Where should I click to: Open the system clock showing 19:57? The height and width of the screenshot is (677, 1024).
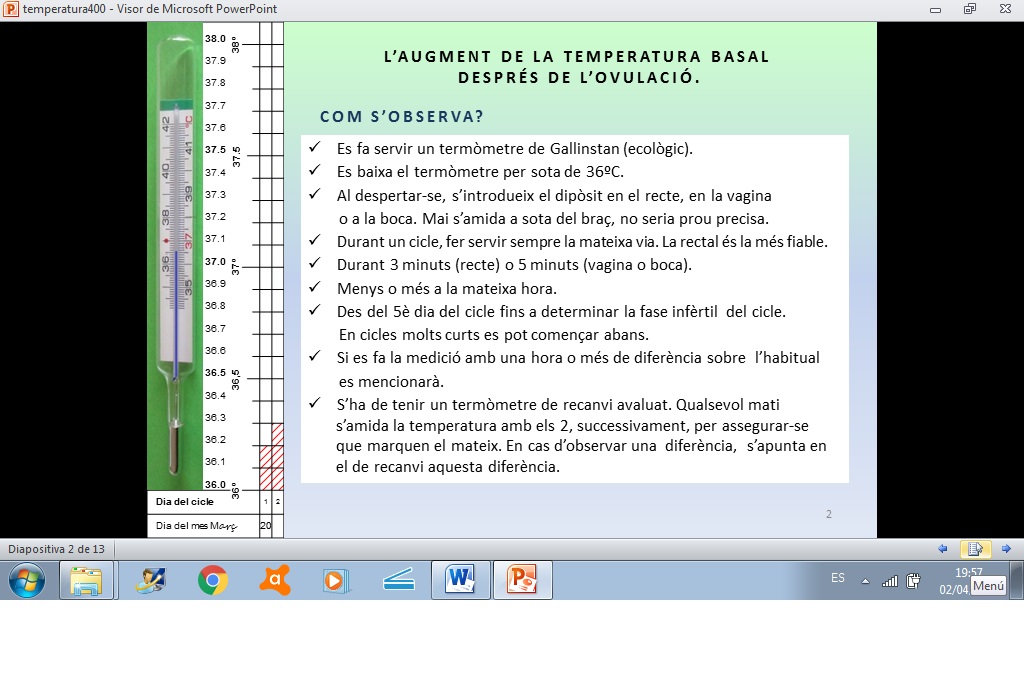968,573
